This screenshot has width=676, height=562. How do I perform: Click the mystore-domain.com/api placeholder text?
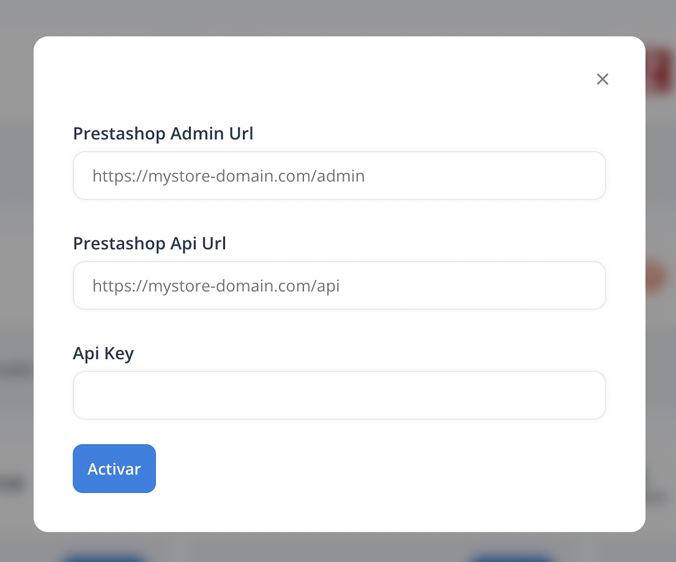pos(216,286)
